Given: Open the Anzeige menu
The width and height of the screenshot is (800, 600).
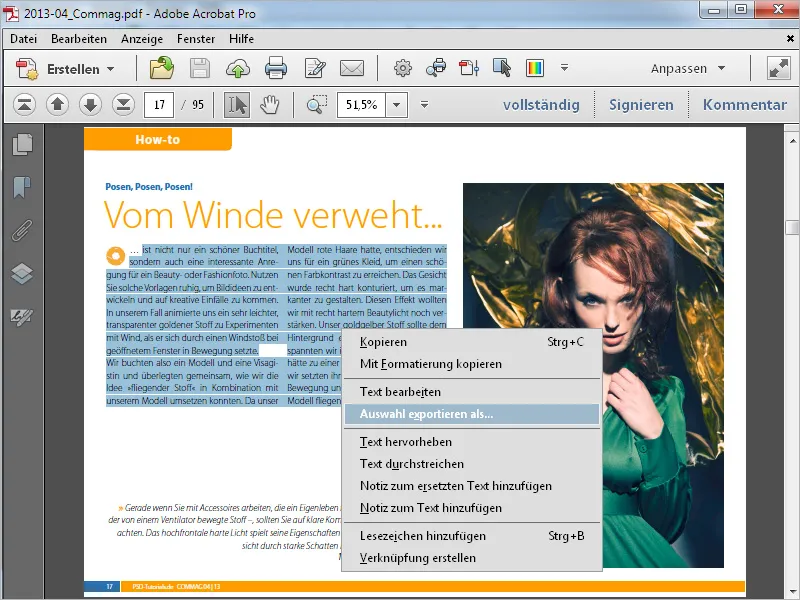Looking at the screenshot, I should (142, 39).
